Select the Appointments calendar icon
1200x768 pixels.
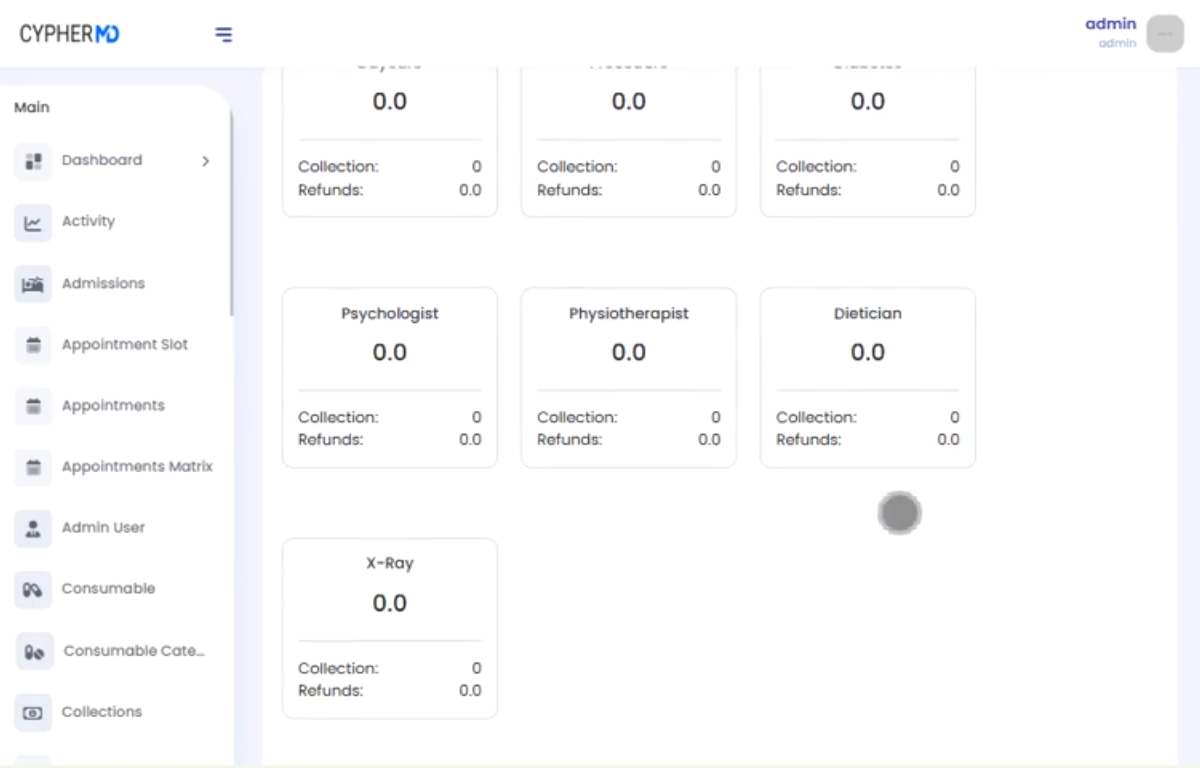[x=33, y=406]
